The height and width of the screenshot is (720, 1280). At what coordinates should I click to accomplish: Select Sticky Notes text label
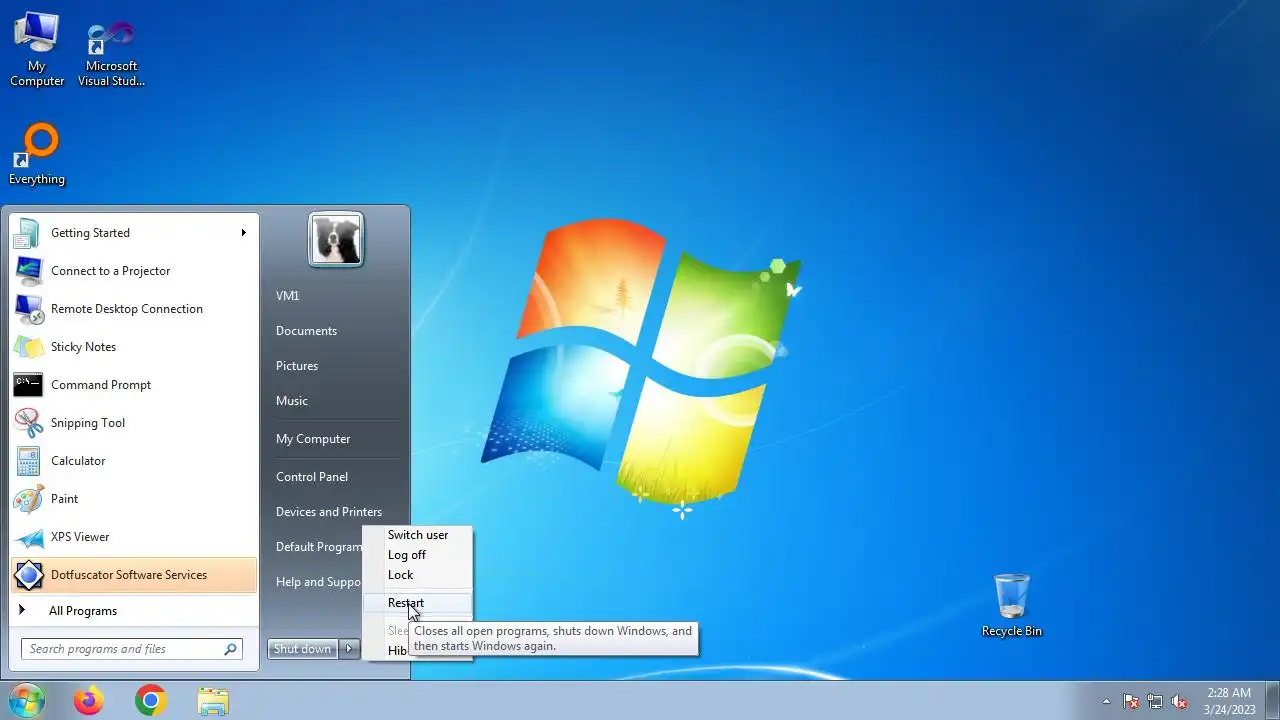[83, 347]
